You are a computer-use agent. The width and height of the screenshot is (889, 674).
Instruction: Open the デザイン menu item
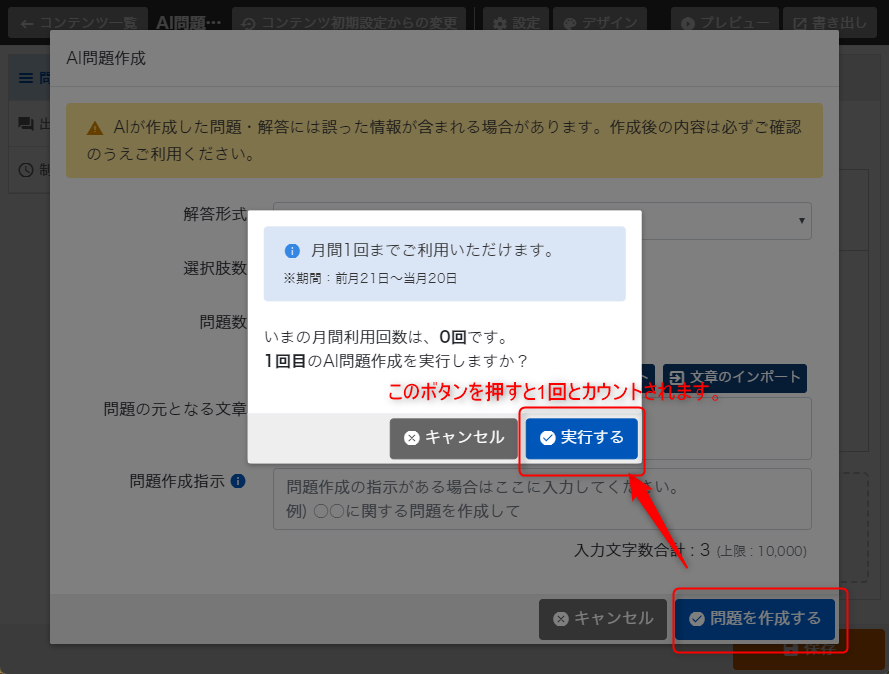(x=600, y=19)
